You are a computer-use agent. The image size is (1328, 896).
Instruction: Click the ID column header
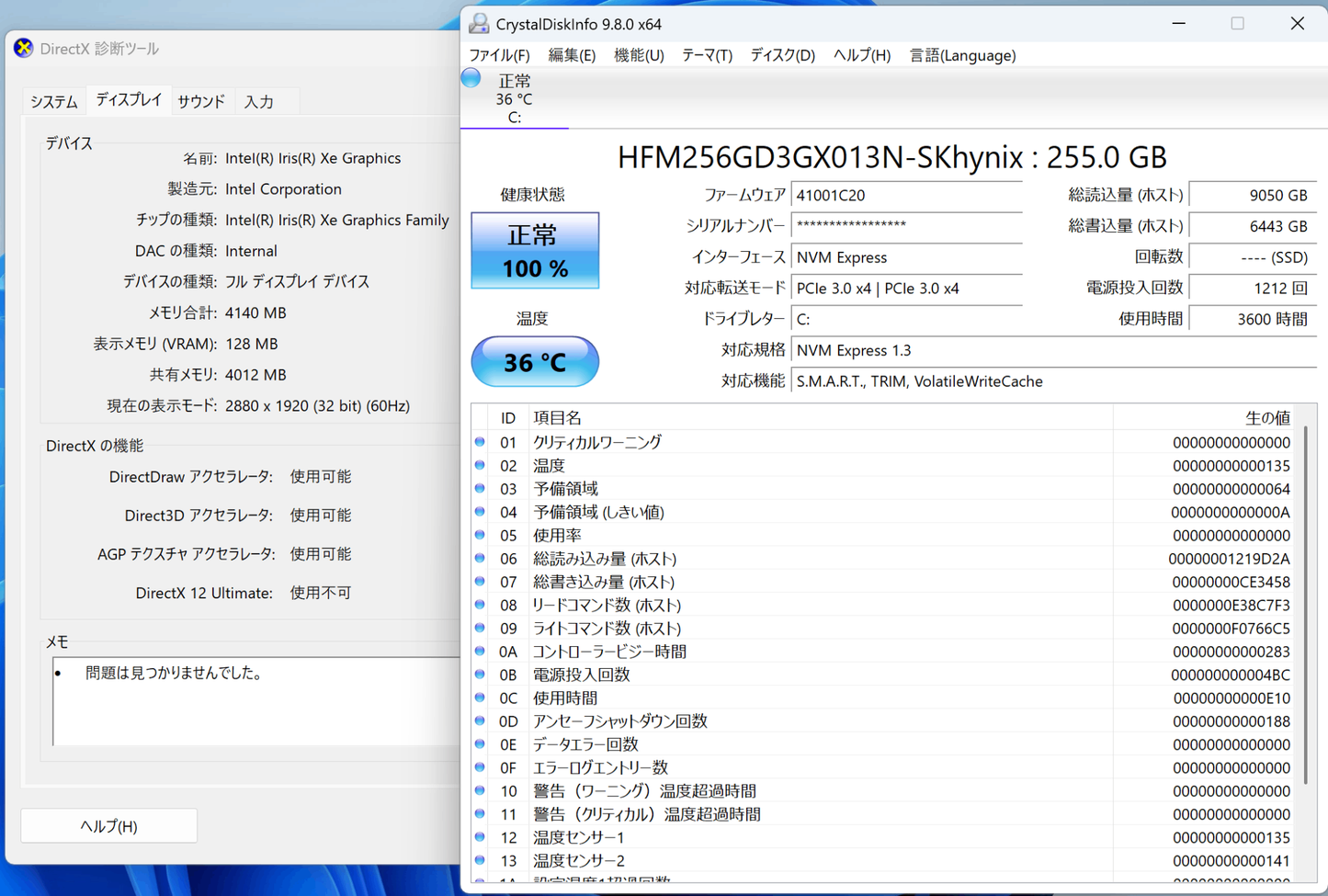pyautogui.click(x=507, y=418)
